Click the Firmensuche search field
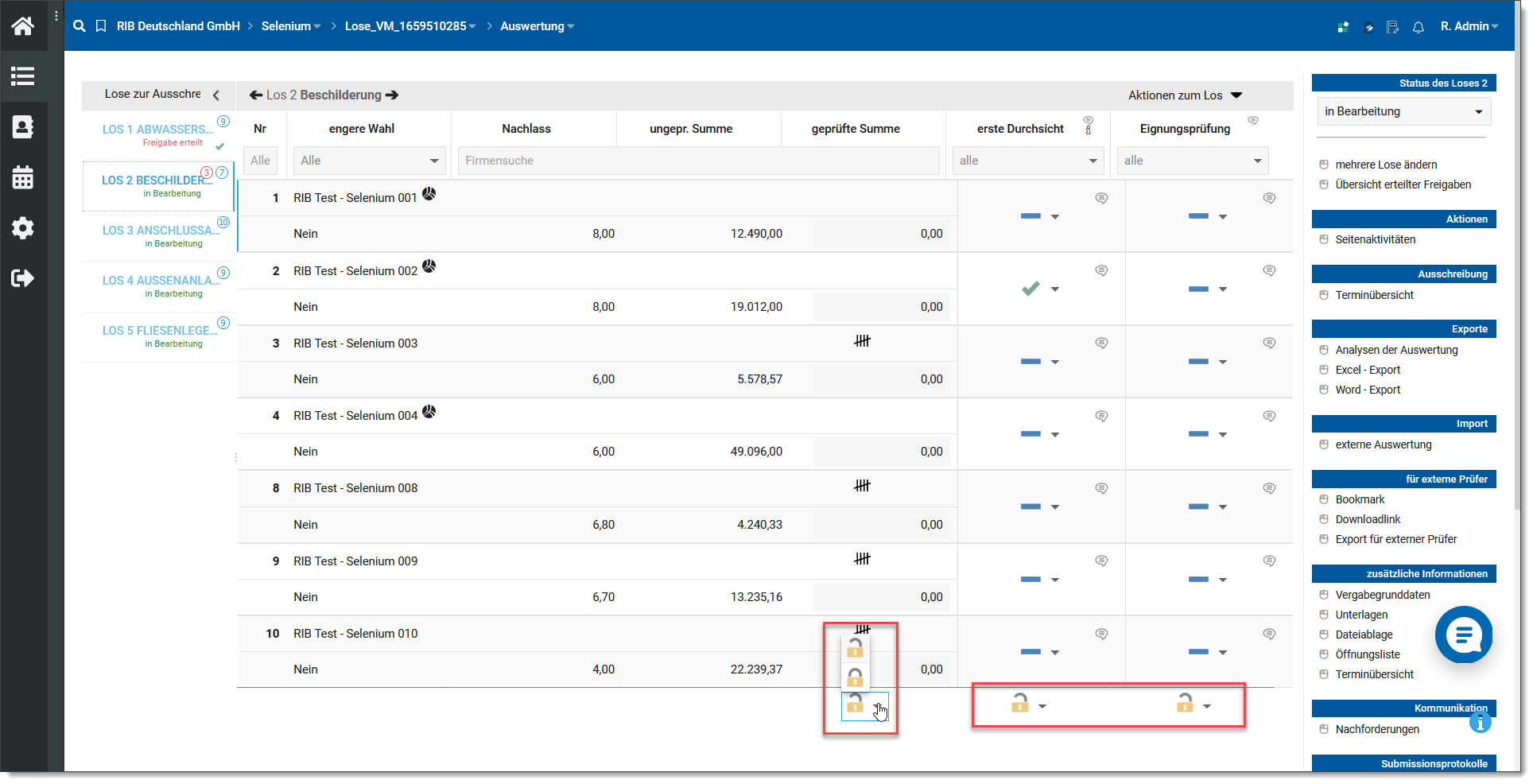The width and height of the screenshot is (1533, 784). point(698,161)
